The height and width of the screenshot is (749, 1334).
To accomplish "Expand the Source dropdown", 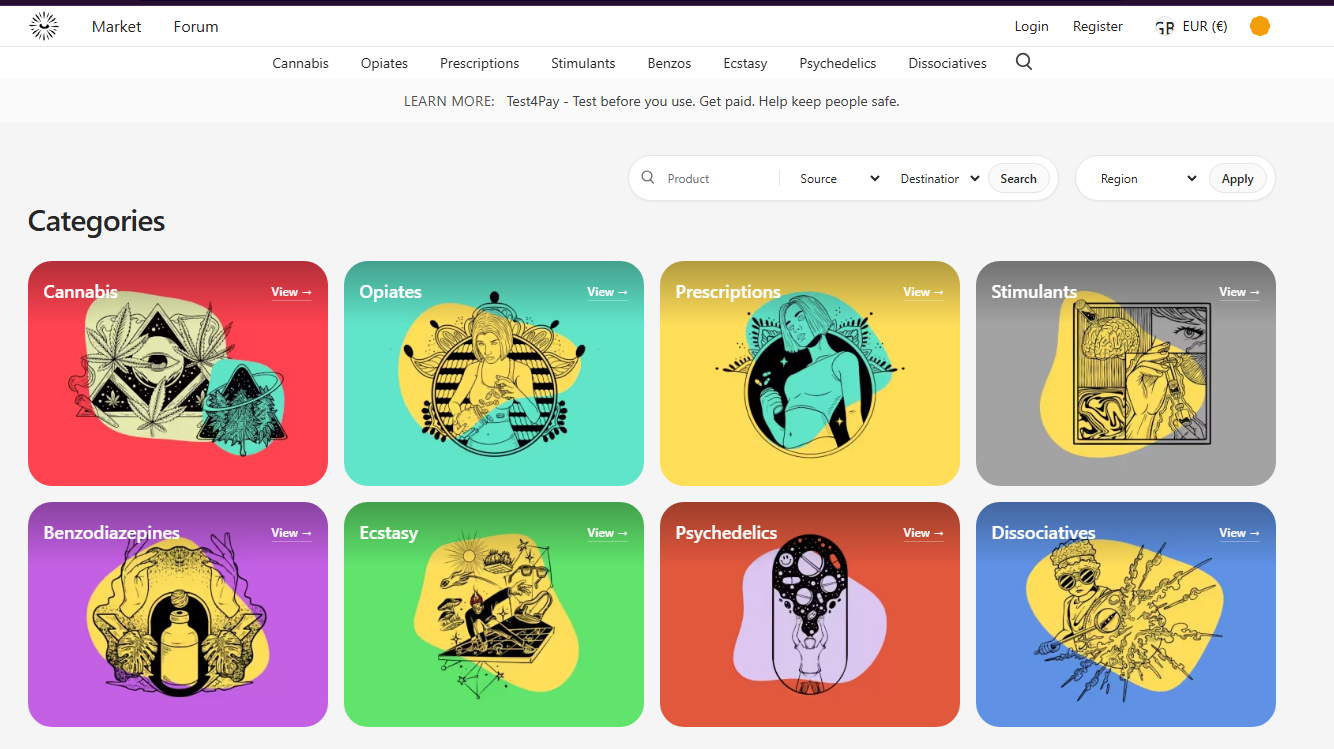I will 839,179.
